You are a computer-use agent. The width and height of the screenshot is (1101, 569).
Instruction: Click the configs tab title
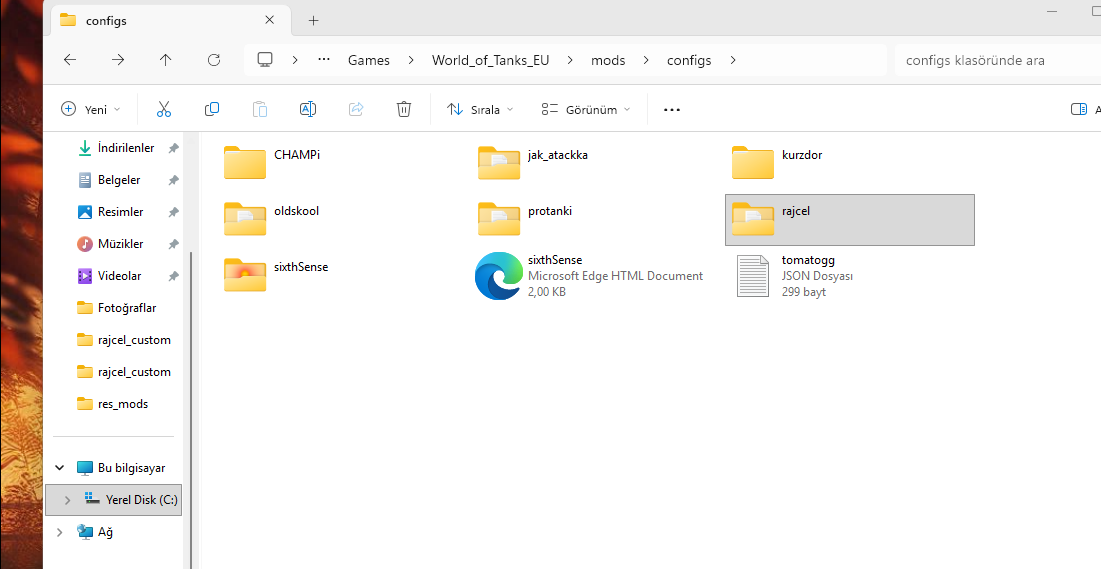(107, 20)
